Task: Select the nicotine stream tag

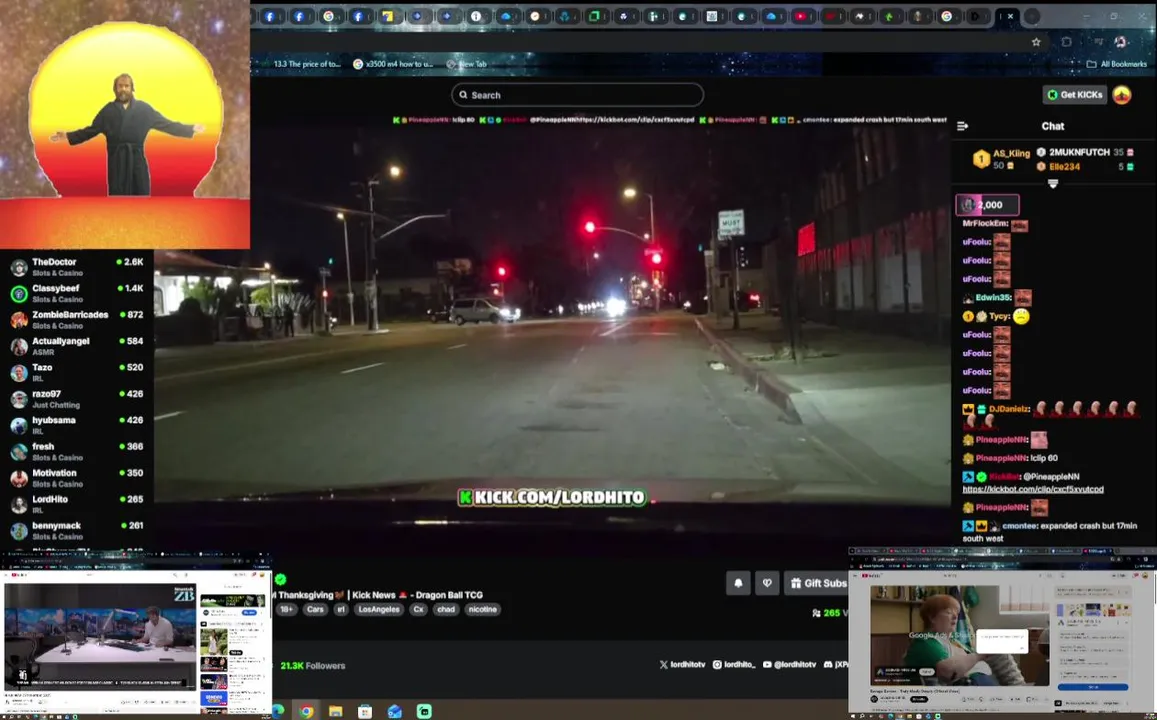Action: click(x=483, y=609)
